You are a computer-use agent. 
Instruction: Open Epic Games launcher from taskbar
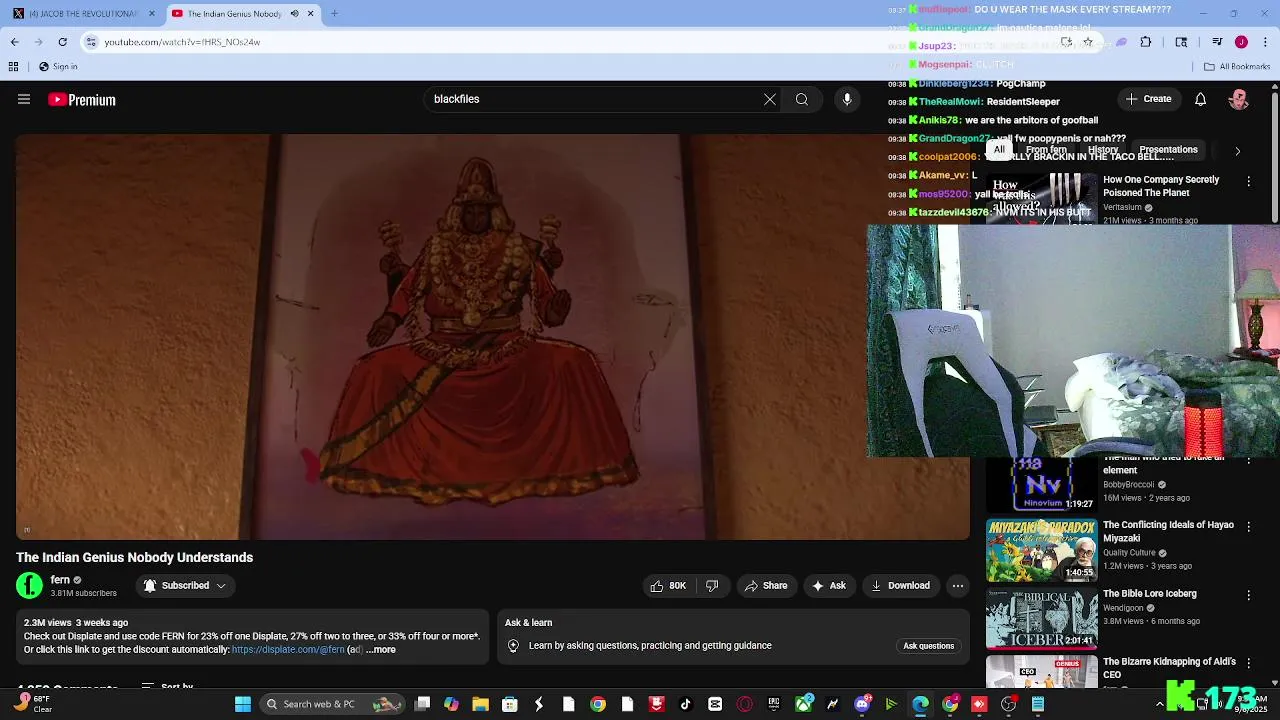[773, 704]
